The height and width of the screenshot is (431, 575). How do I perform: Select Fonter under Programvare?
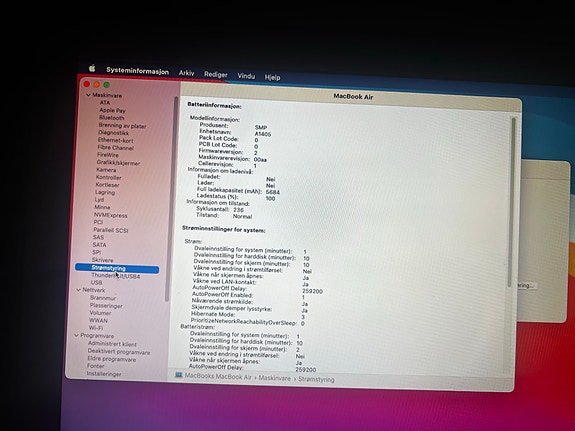point(95,366)
